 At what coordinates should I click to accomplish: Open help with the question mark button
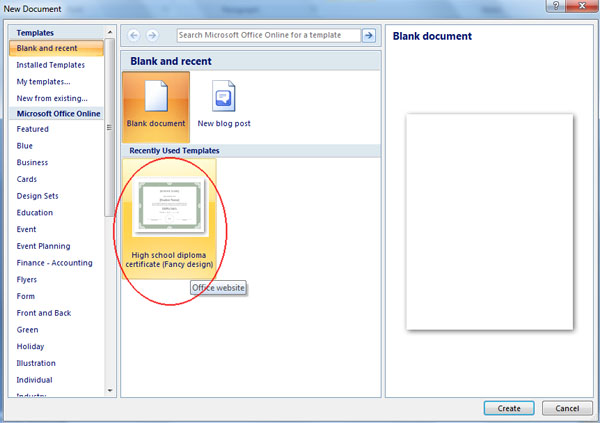coord(556,6)
